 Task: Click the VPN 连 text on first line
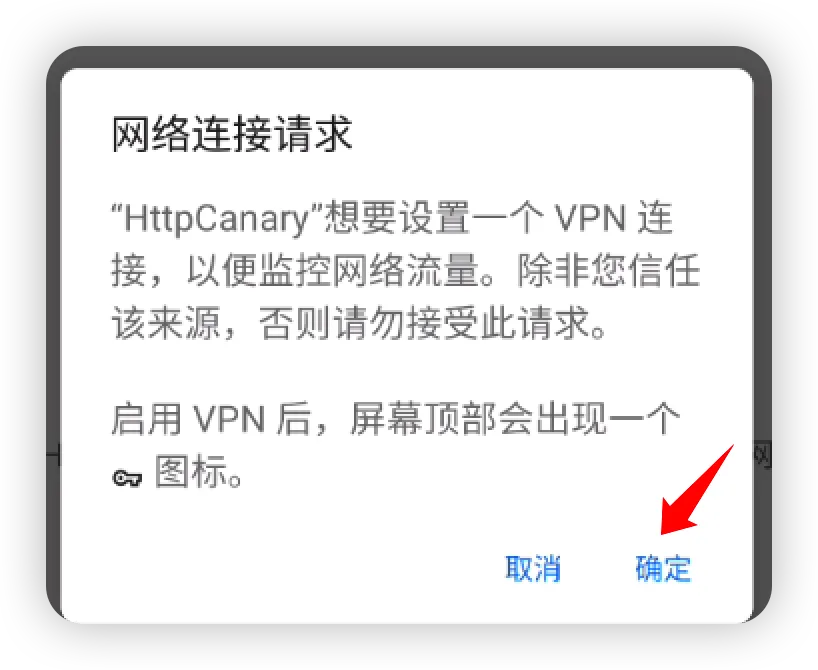click(613, 218)
